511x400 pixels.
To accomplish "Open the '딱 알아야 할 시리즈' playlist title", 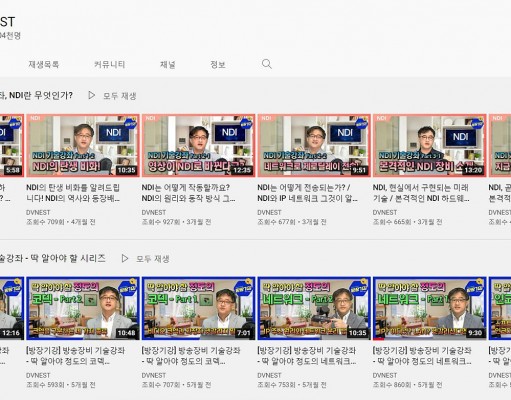I will [53, 258].
